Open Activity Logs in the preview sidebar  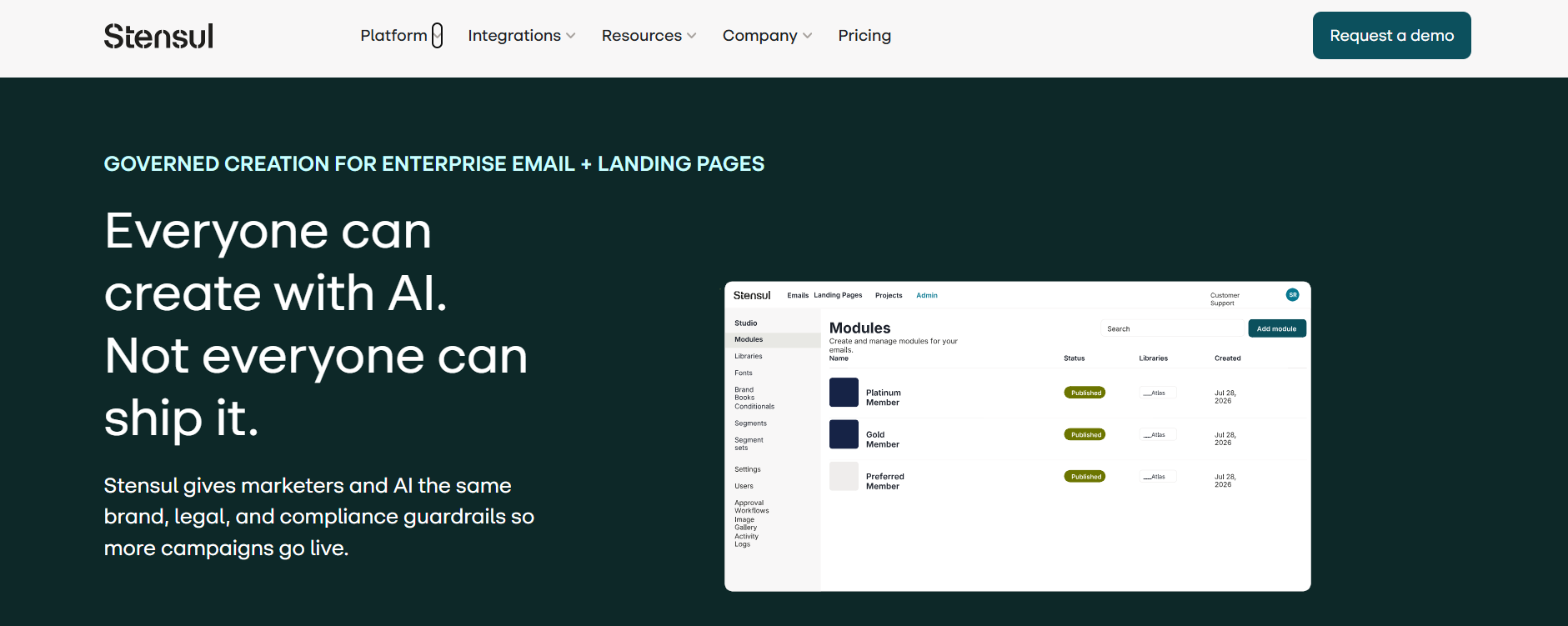pyautogui.click(x=746, y=540)
